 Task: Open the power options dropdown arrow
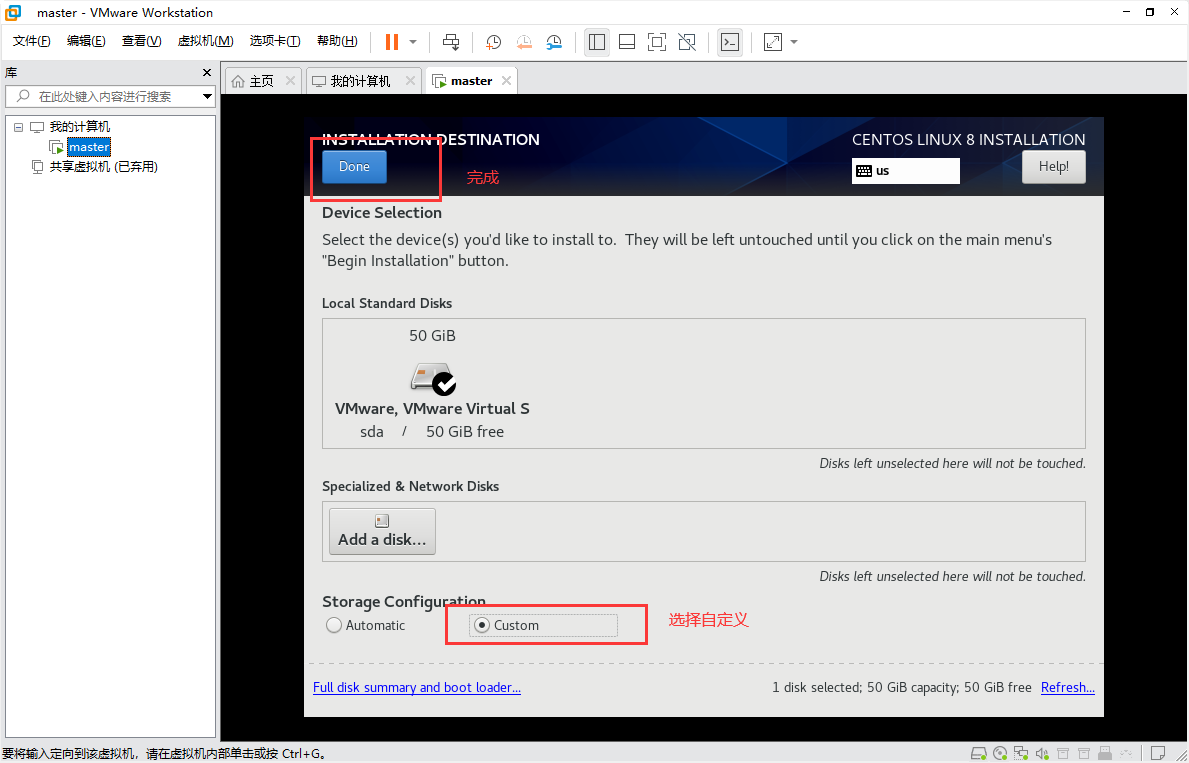point(413,42)
